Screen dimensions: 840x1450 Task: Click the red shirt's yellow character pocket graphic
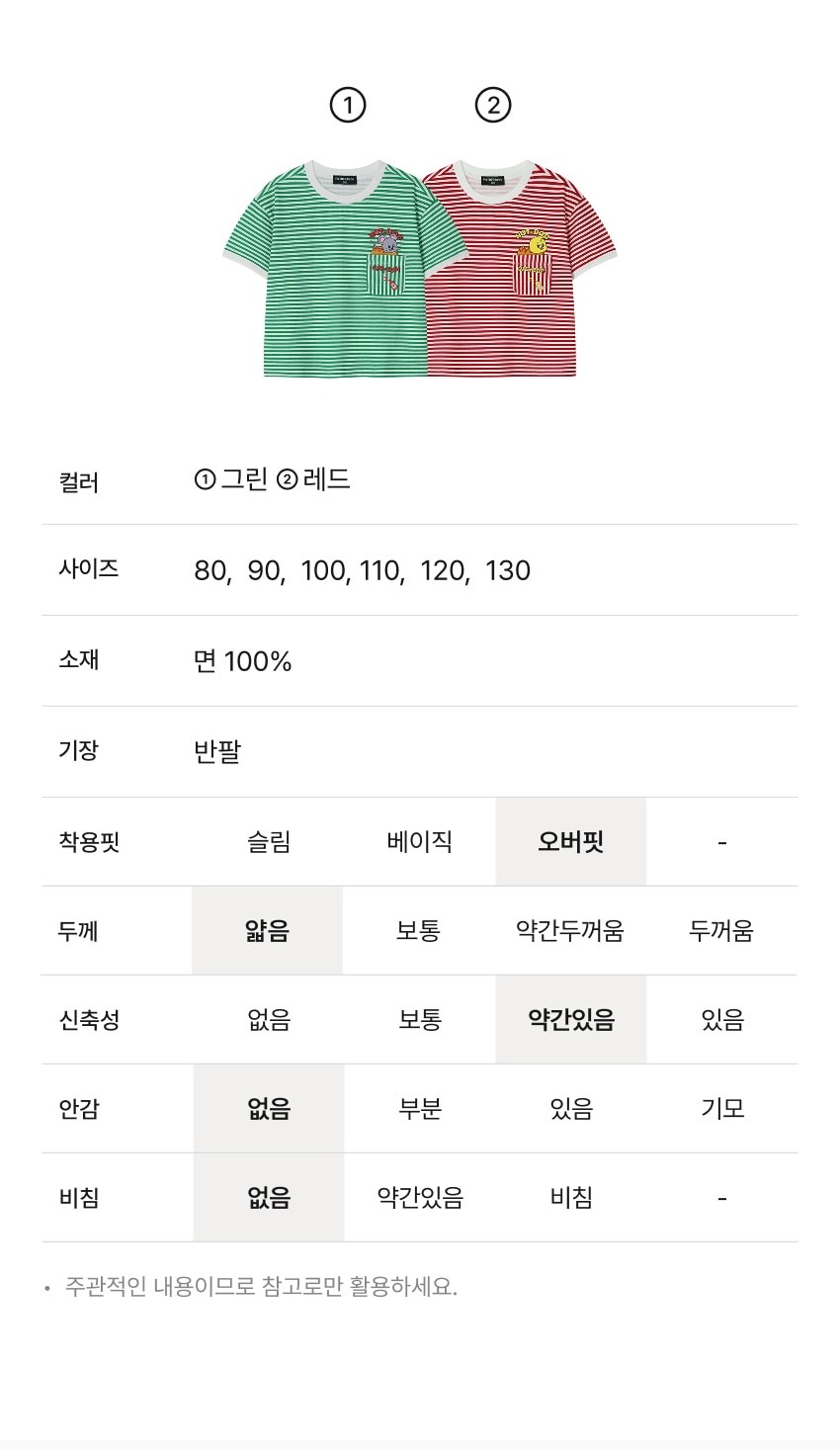pos(534,259)
